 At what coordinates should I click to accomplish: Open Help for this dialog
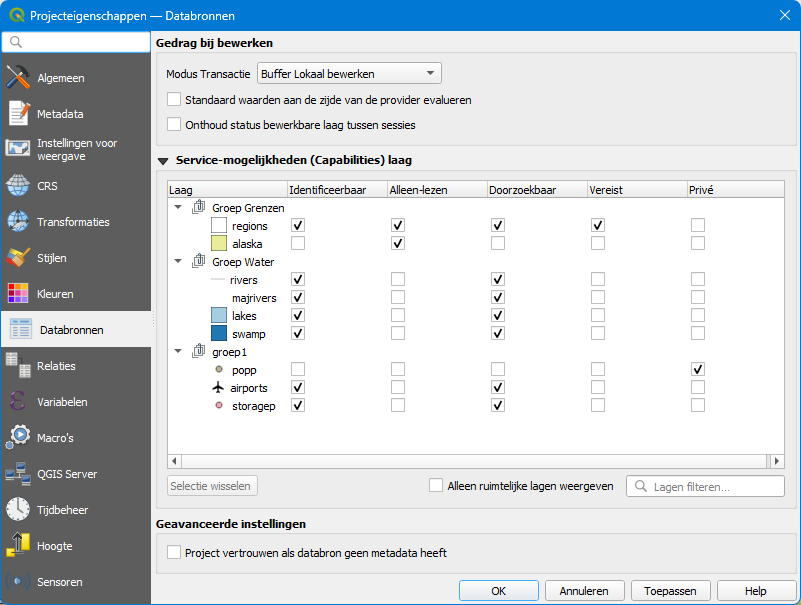[x=756, y=591]
